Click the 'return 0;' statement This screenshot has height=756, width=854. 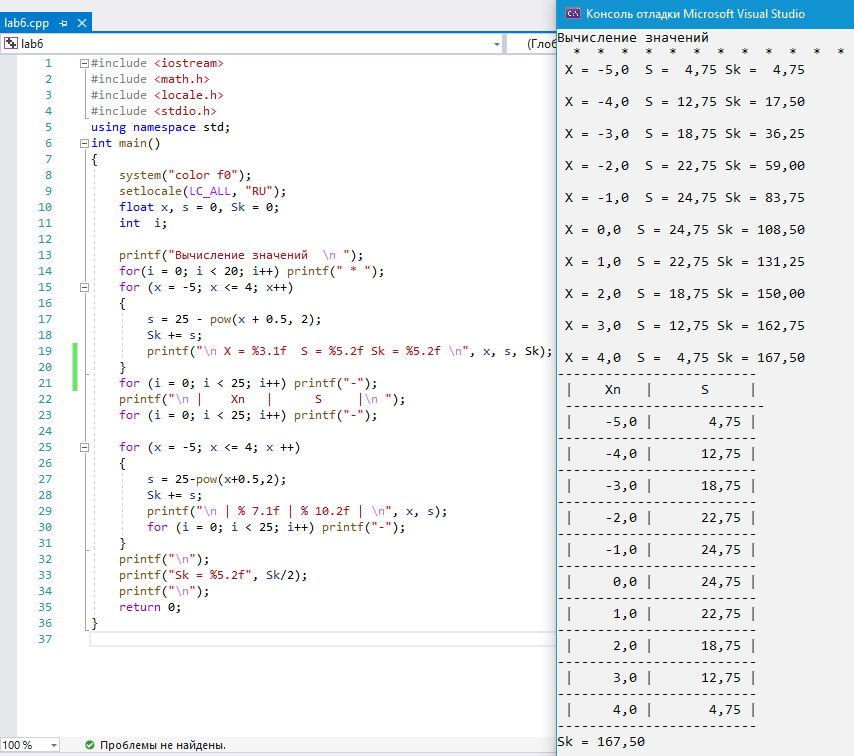point(150,607)
